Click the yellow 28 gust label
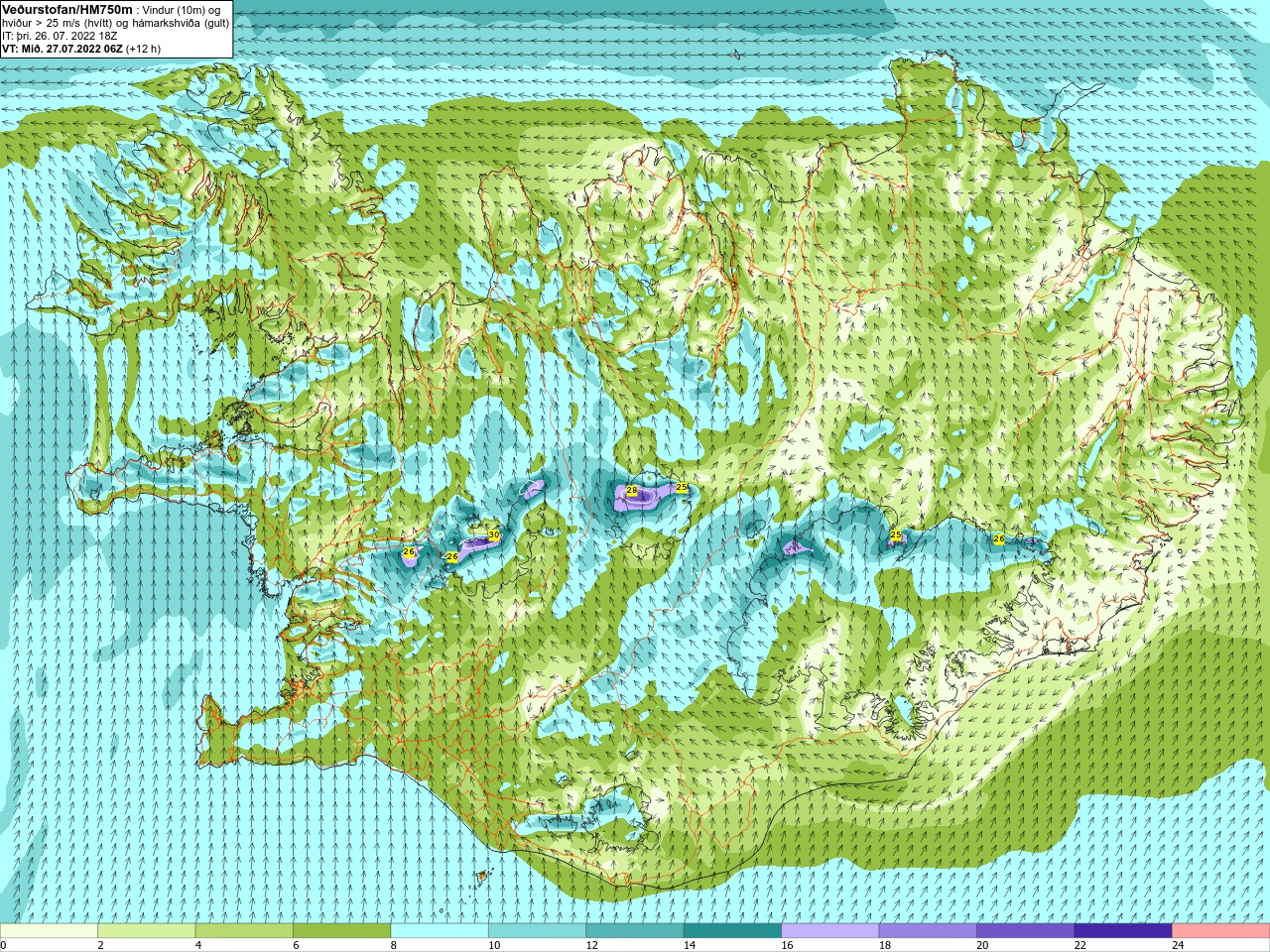 click(631, 491)
